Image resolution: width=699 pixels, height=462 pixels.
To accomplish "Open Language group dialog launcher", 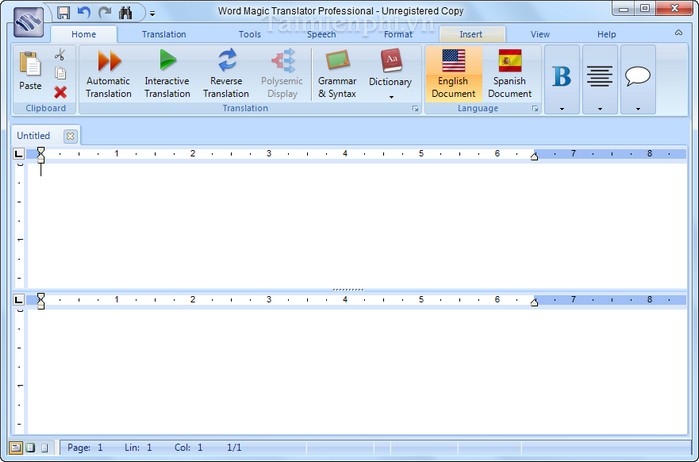I will pos(535,108).
